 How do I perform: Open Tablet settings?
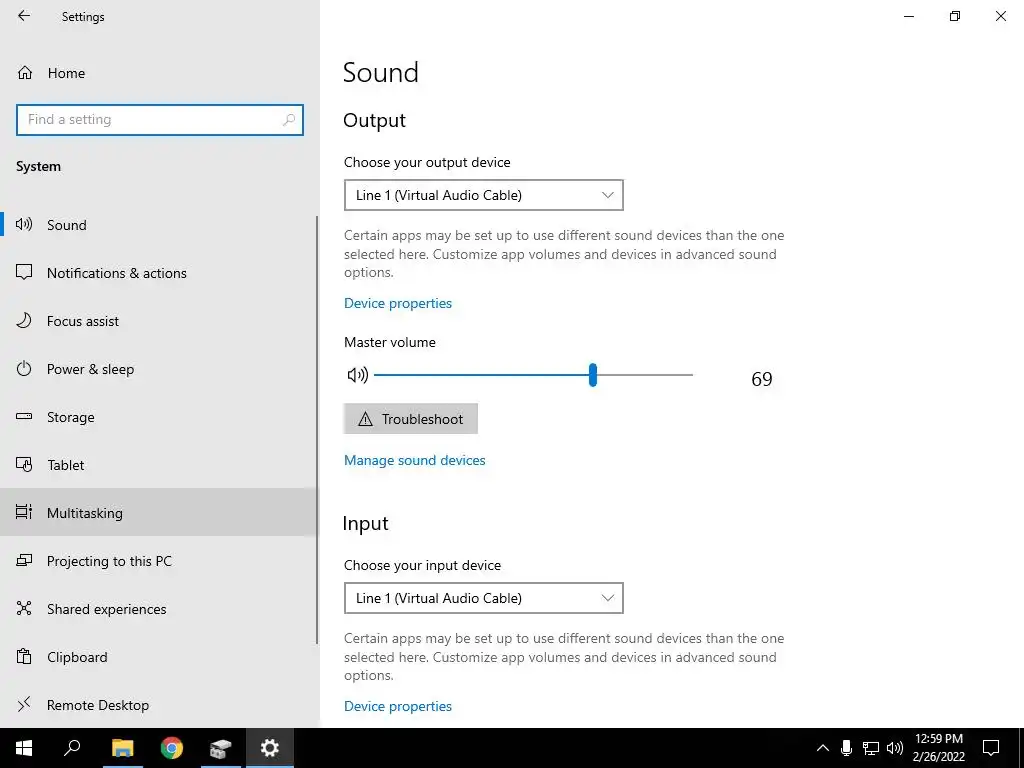160,465
